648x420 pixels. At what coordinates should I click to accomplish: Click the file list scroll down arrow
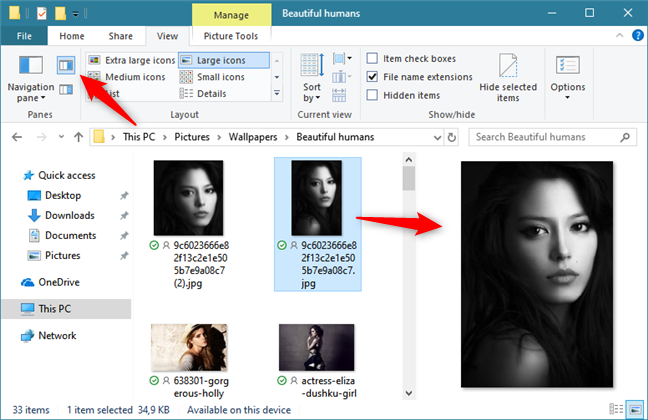(x=409, y=393)
